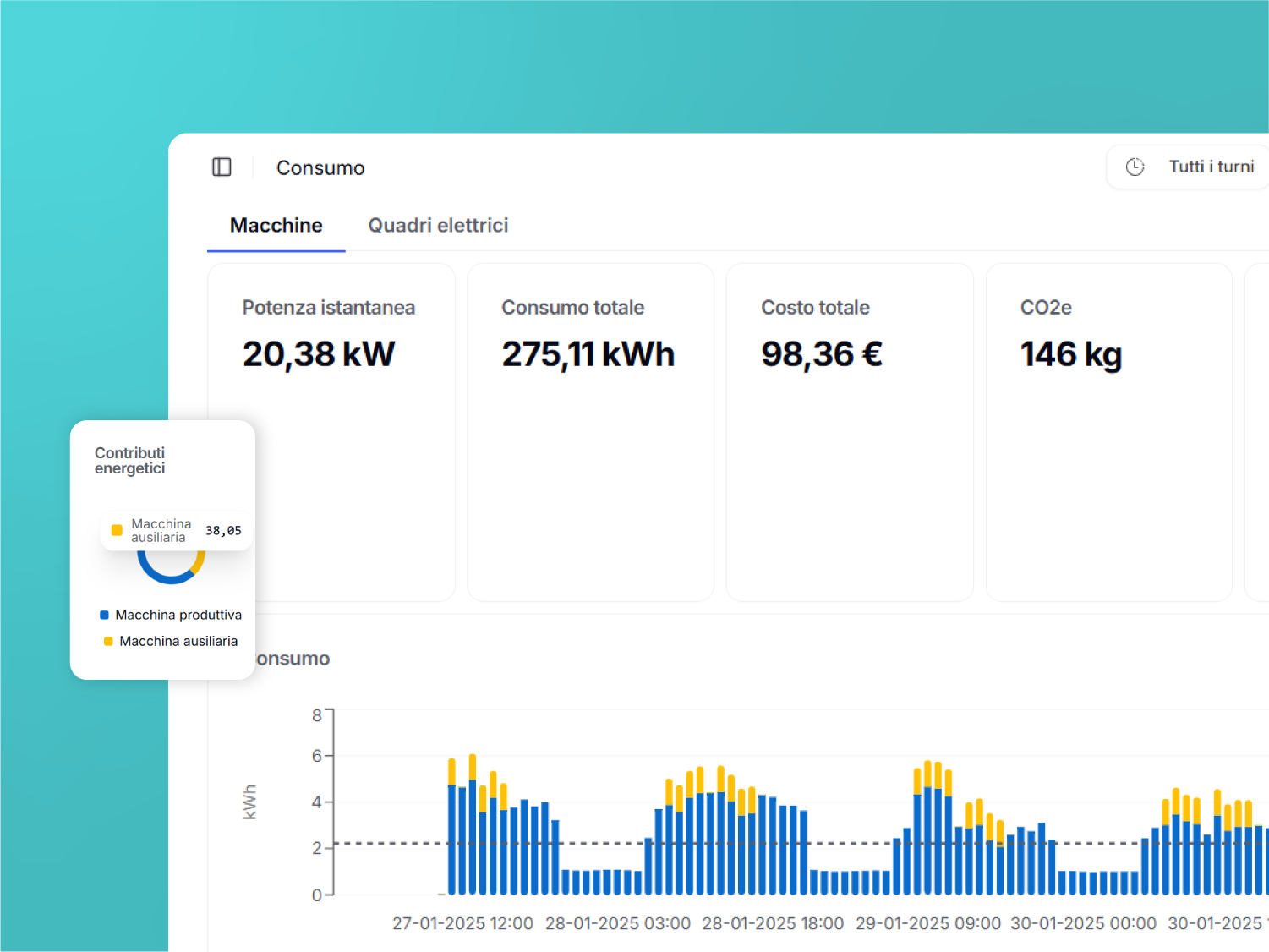The image size is (1269, 952).
Task: Select the Potenza istantanea card label
Action: [329, 308]
